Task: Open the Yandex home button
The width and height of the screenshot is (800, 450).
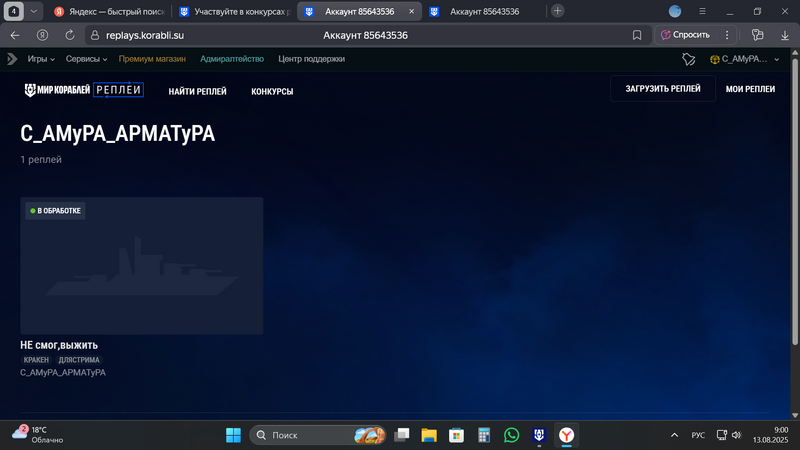Action: click(x=42, y=35)
